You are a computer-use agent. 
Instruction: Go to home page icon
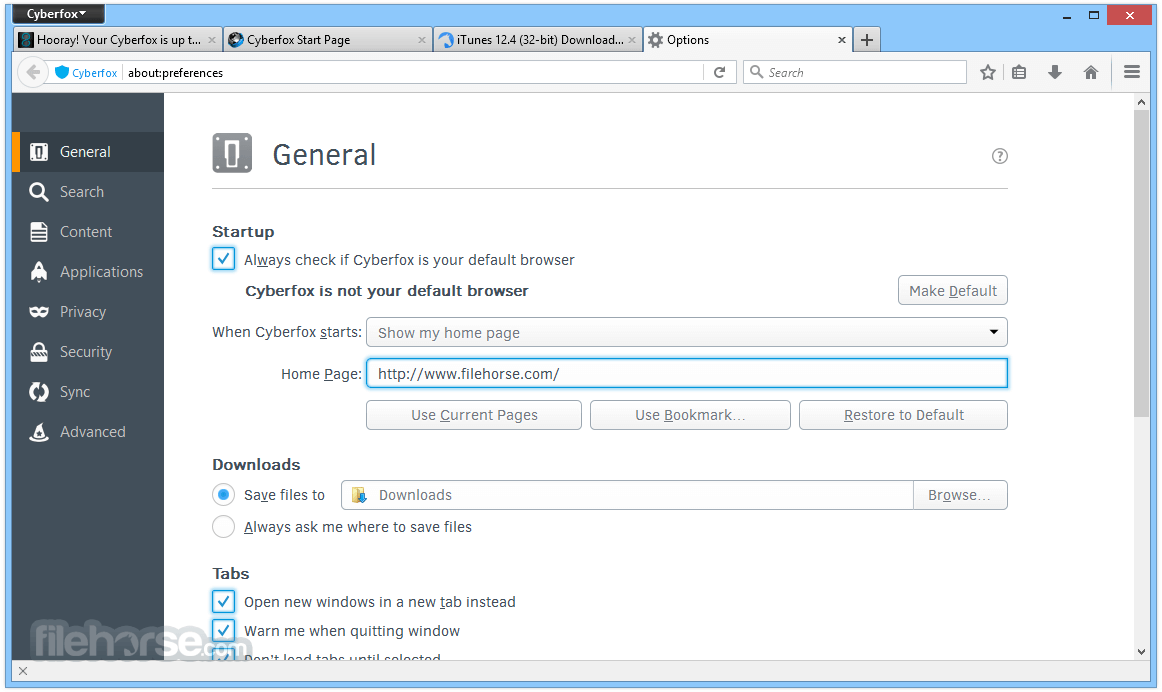click(x=1091, y=73)
